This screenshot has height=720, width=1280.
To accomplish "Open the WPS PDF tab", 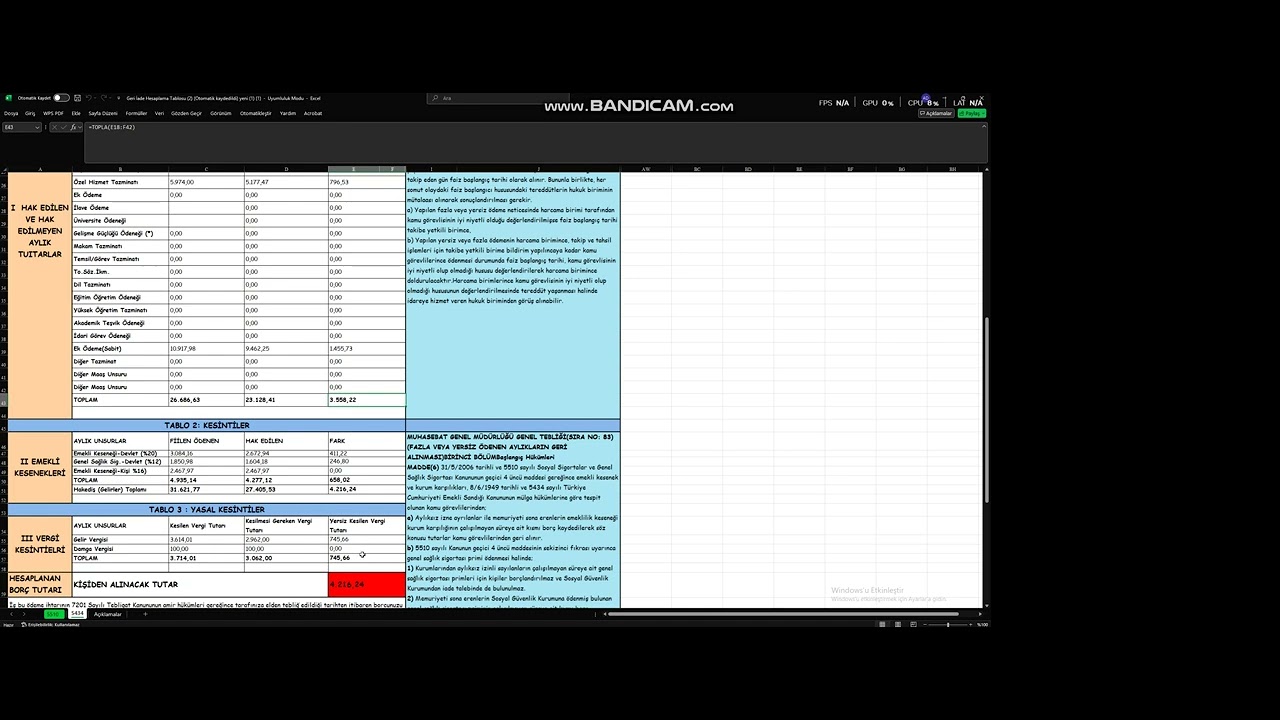I will click(x=53, y=113).
